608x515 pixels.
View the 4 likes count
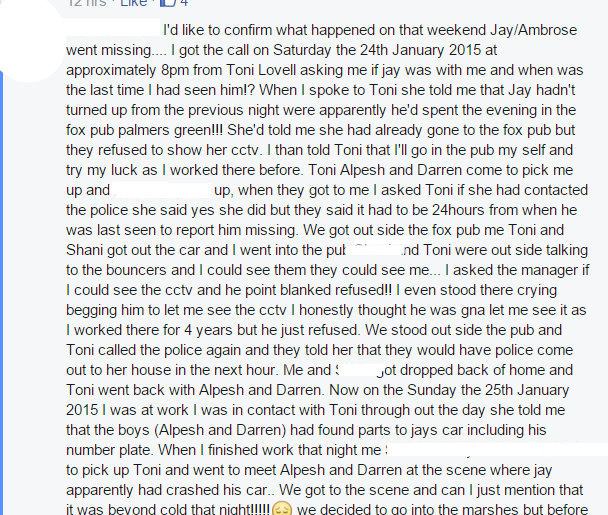click(x=183, y=4)
